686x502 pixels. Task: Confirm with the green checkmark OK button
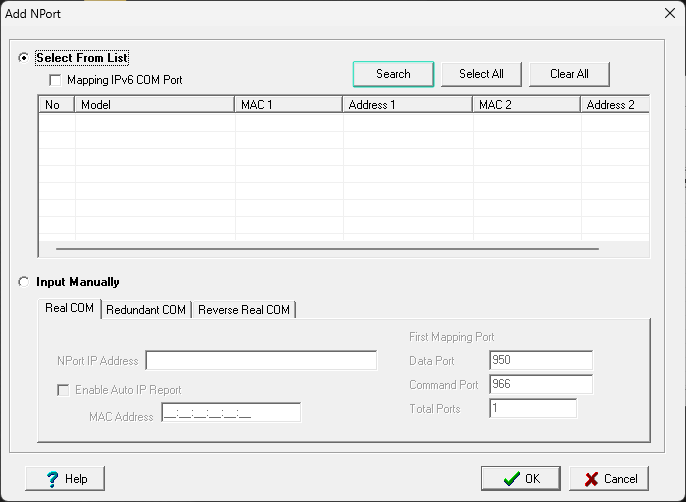point(520,479)
